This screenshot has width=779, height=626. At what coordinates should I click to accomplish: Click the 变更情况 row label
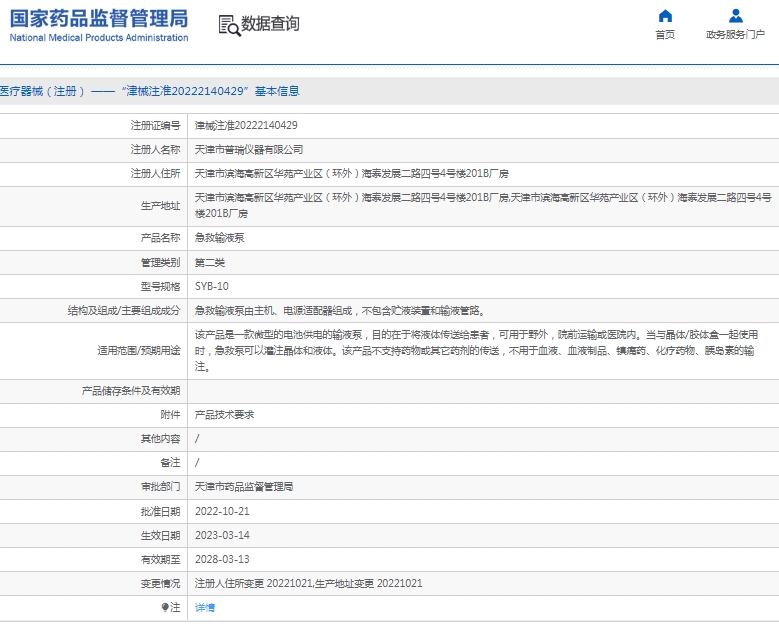(160, 583)
